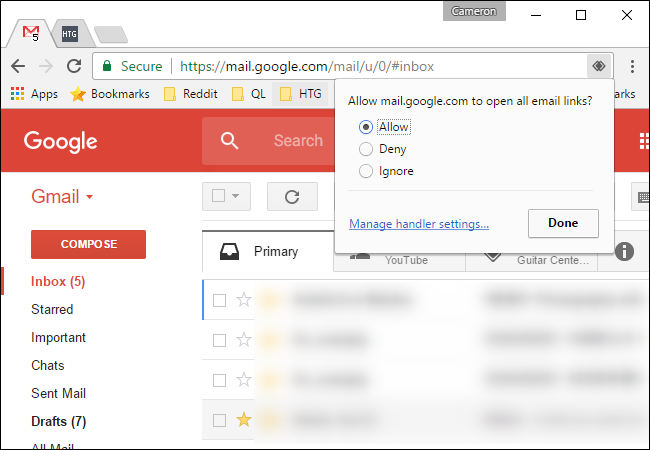The height and width of the screenshot is (450, 650).
Task: Reload the page with the refresh icon
Action: pos(74,66)
